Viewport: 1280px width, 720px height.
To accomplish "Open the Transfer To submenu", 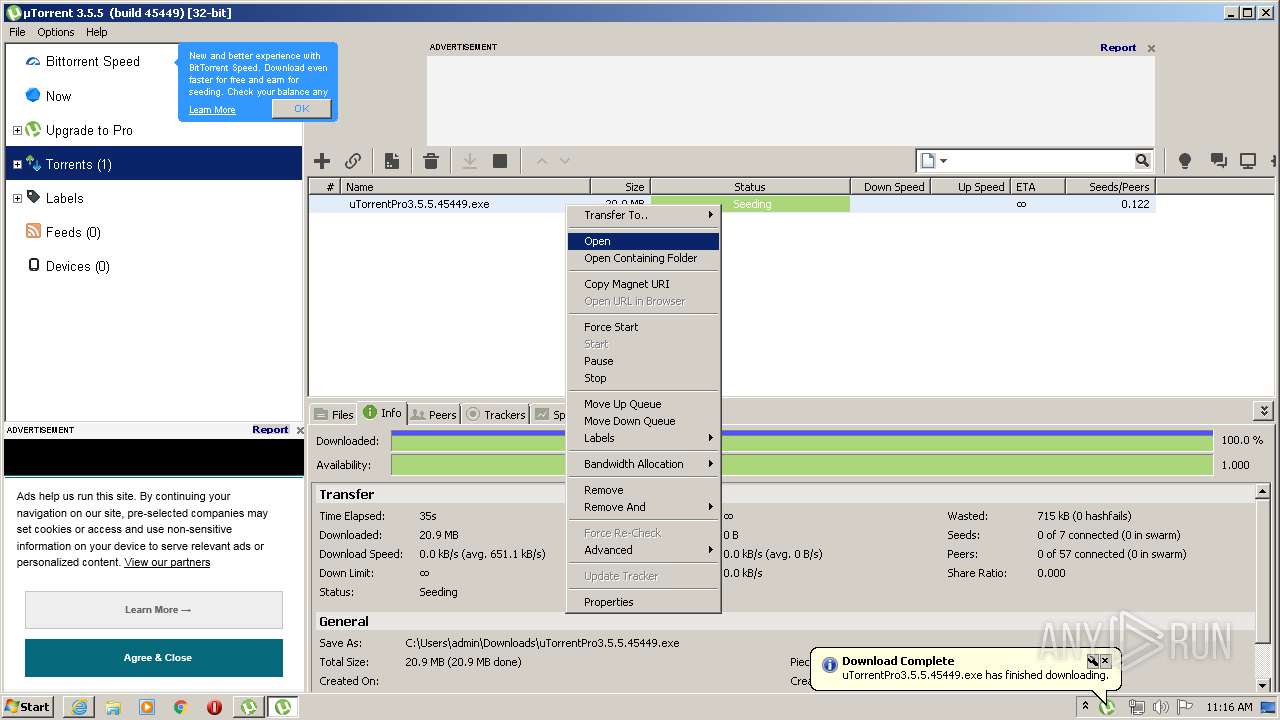I will (x=643, y=215).
